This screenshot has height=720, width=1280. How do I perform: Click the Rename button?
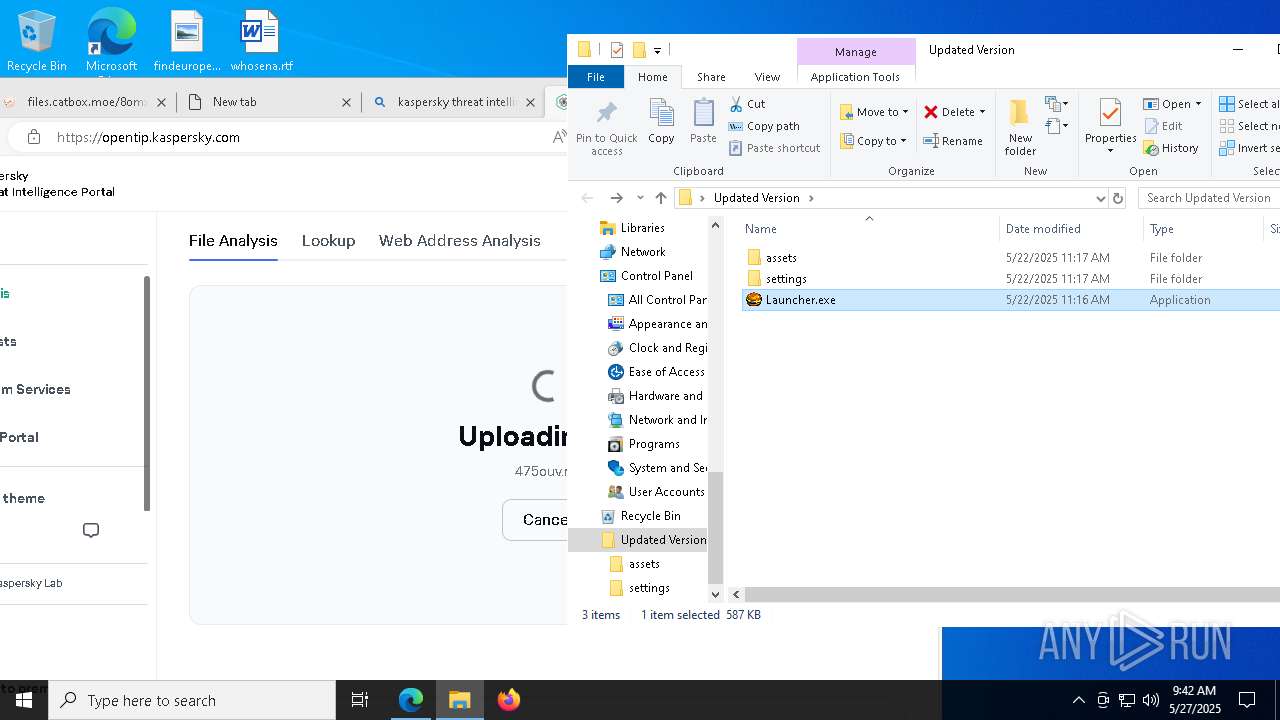(953, 141)
